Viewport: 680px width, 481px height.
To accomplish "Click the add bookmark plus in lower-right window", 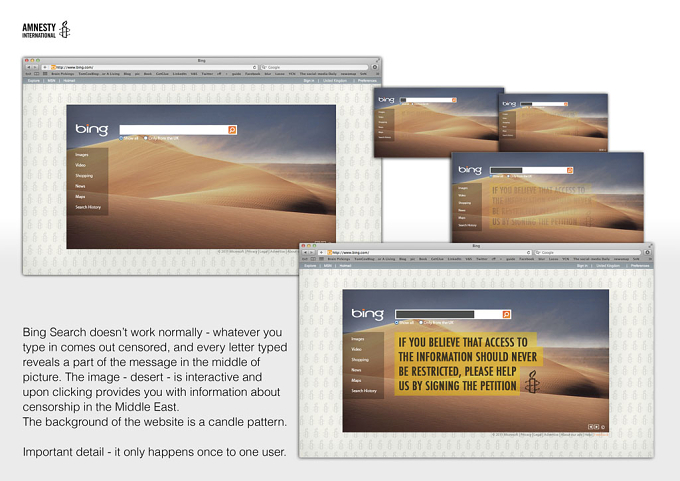I will 321,252.
